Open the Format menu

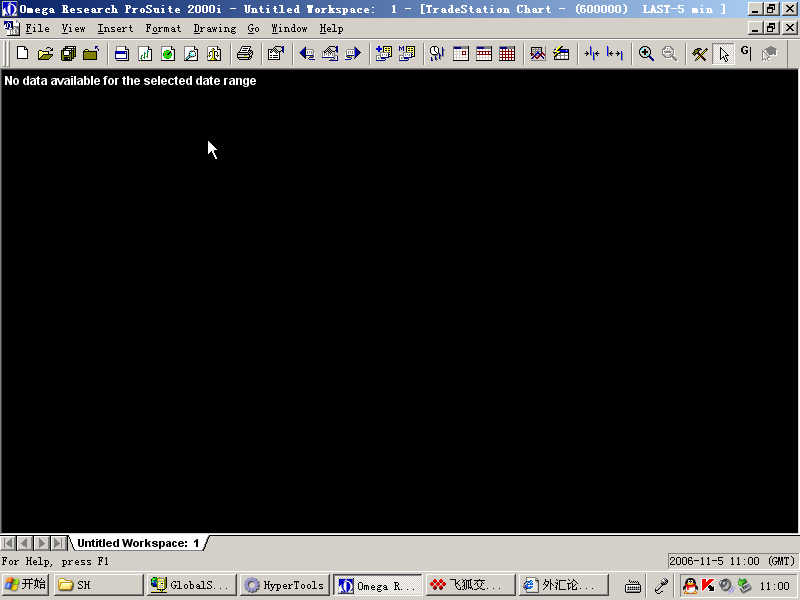point(163,29)
